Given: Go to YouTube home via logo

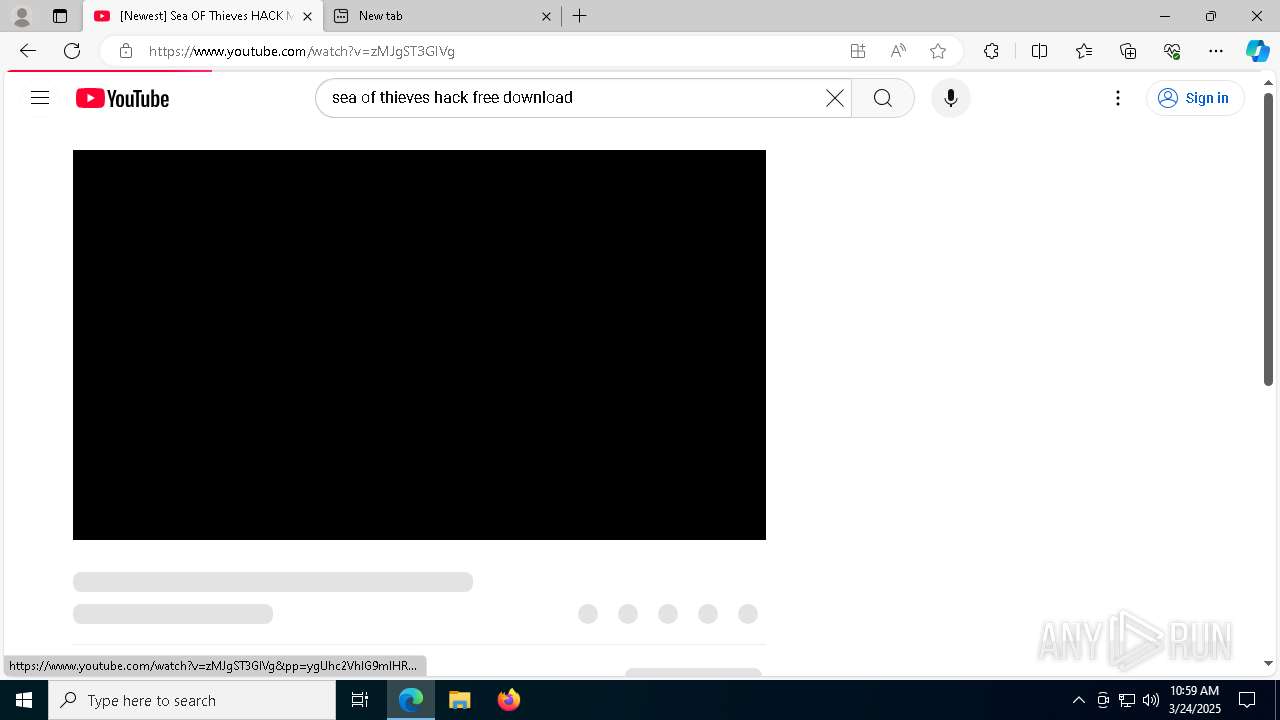Looking at the screenshot, I should click(122, 98).
